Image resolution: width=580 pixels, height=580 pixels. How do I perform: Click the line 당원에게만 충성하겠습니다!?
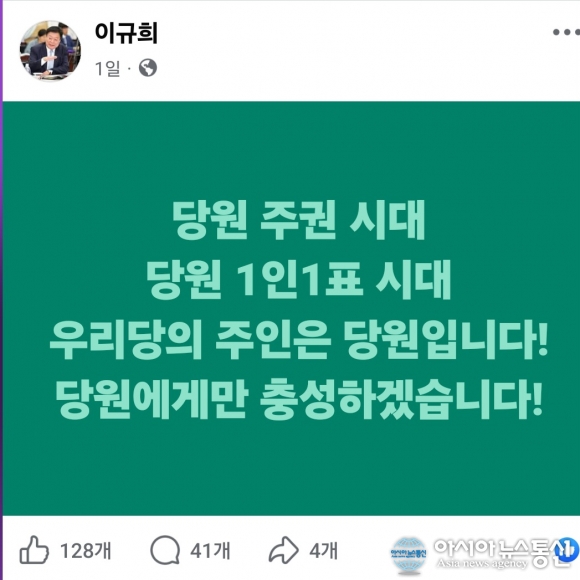(299, 399)
